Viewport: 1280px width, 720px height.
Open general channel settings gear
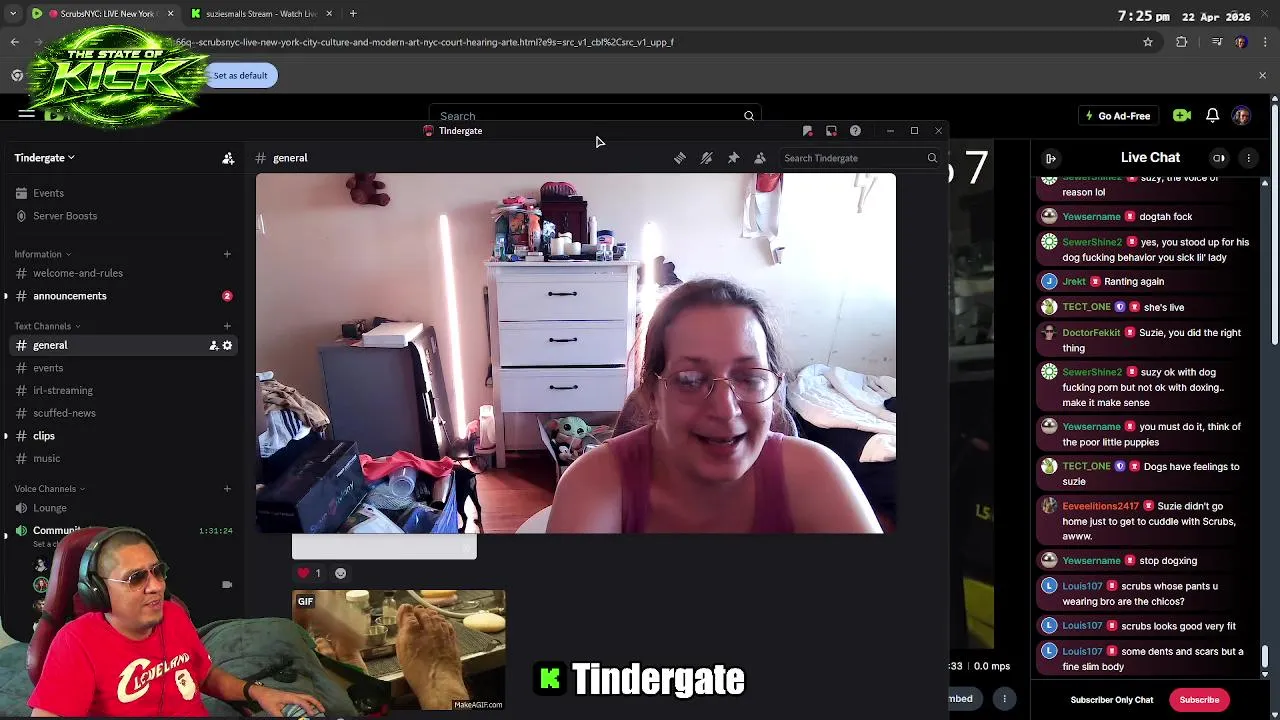coord(227,345)
